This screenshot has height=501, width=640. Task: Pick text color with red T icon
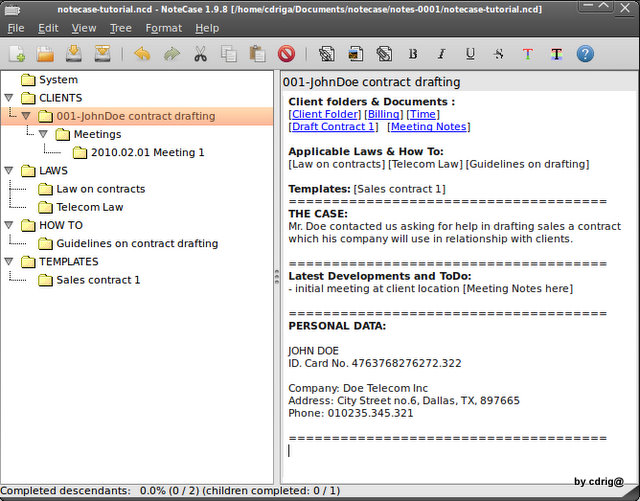(x=527, y=54)
